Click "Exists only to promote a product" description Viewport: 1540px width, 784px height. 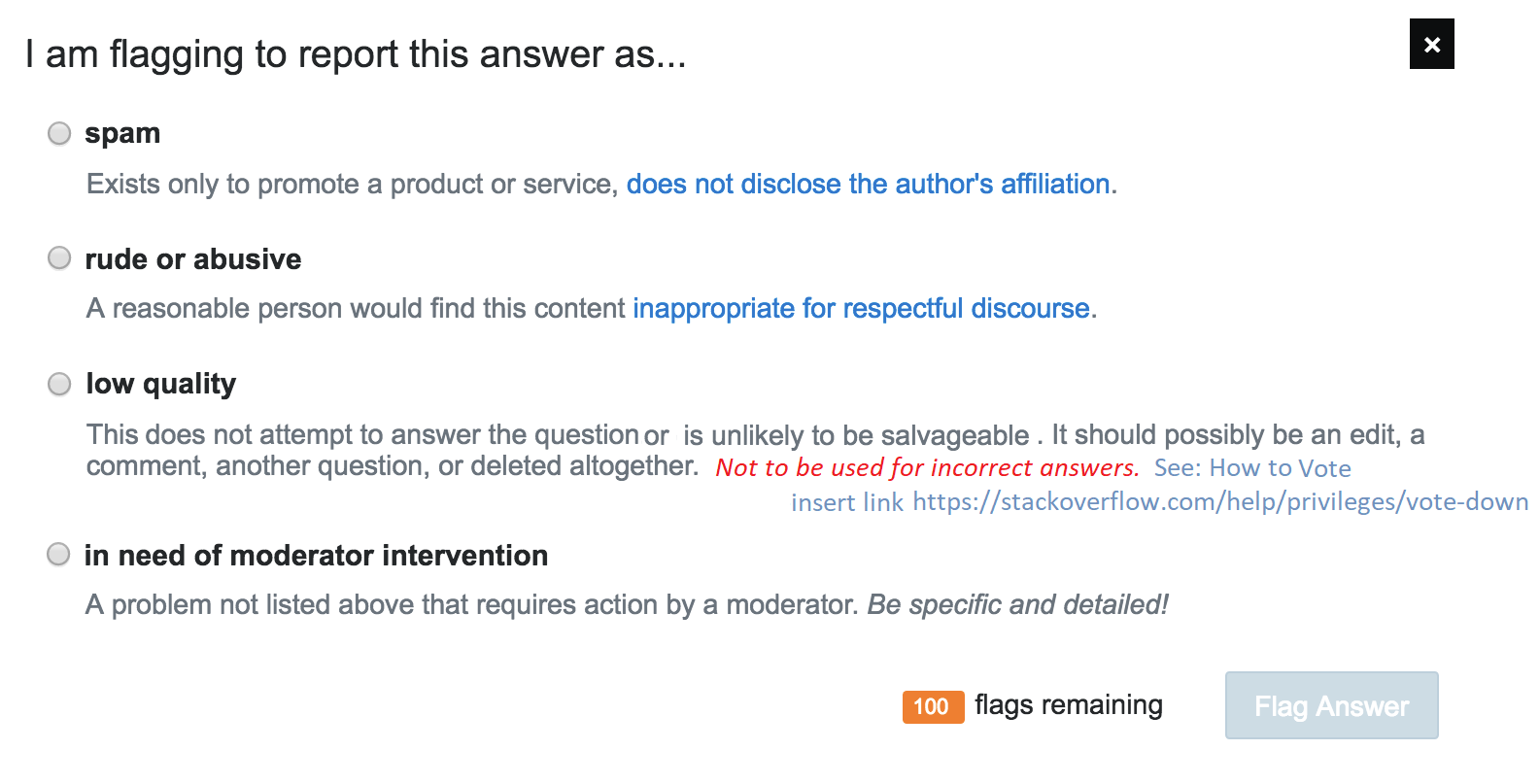pos(352,185)
